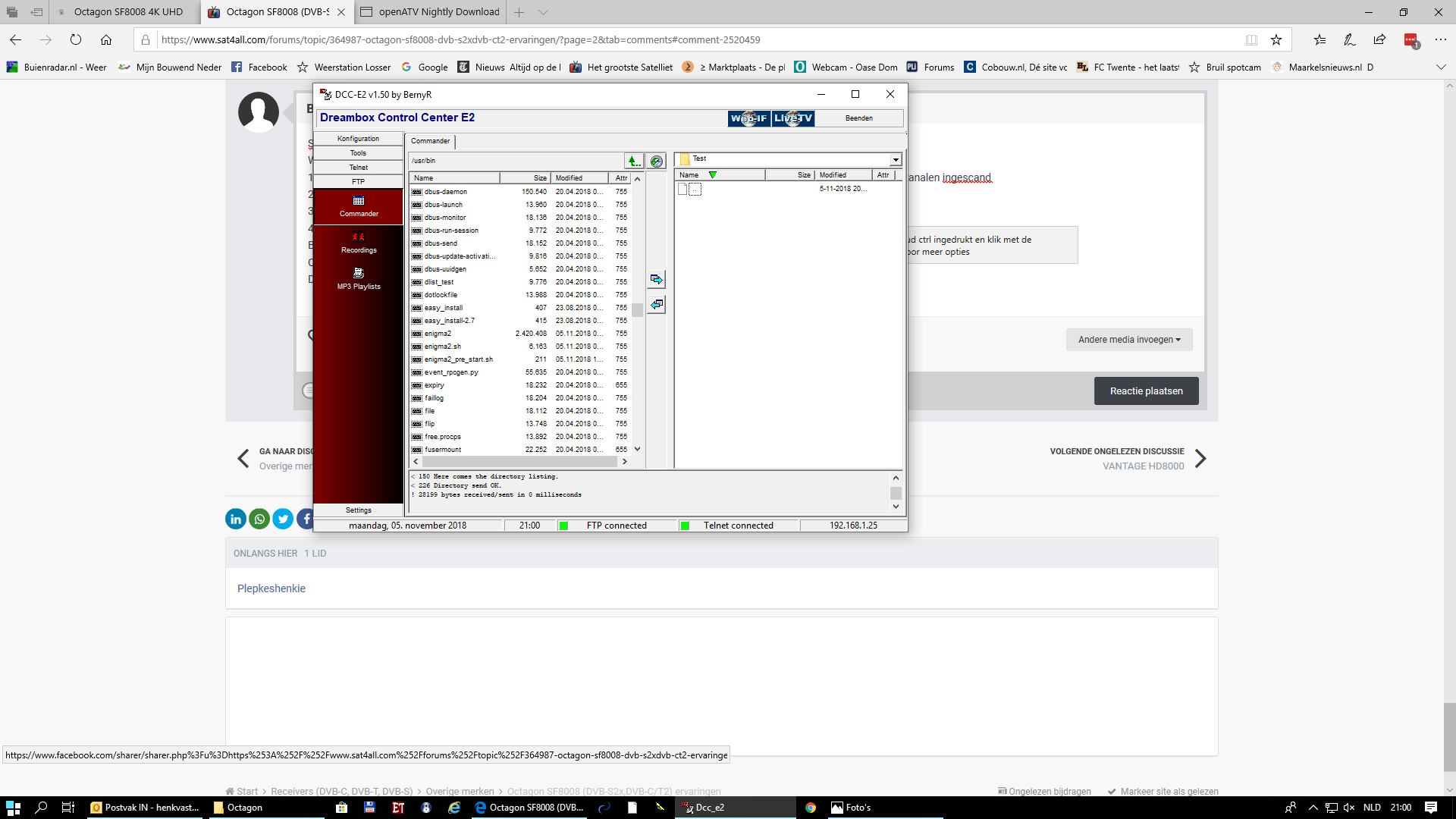Select the parent directory entry in Test folder
The width and height of the screenshot is (1456, 819).
coord(695,189)
